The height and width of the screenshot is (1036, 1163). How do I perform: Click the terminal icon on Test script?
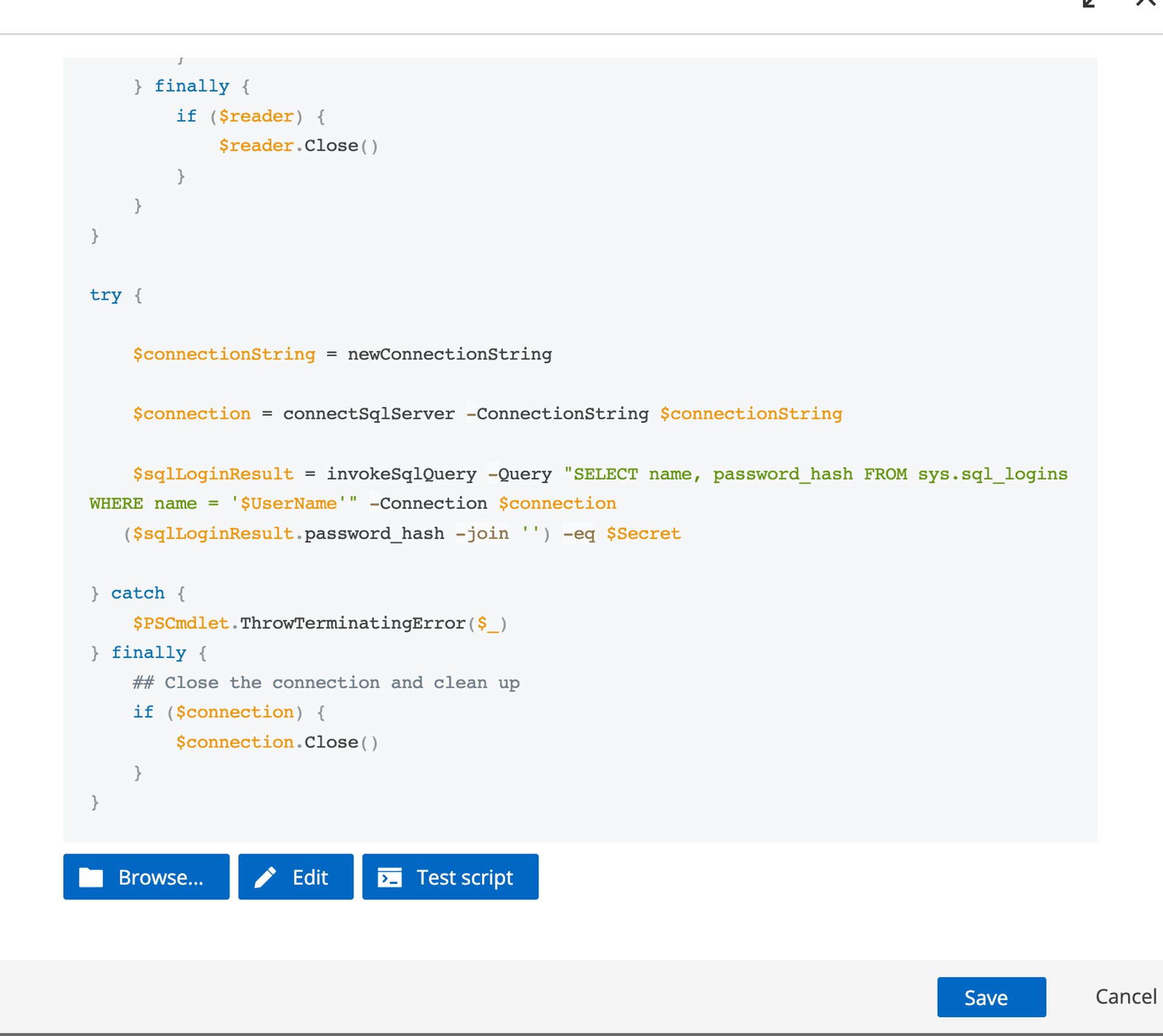[x=389, y=877]
